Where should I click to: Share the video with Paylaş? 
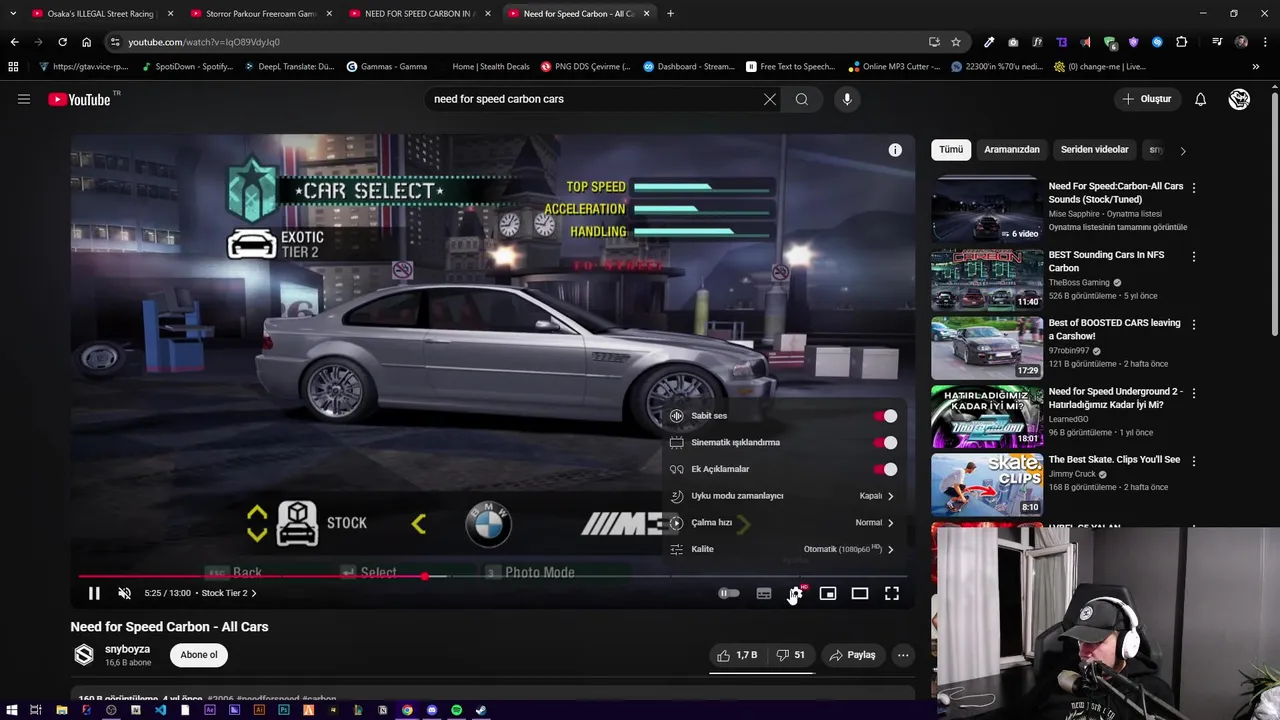pyautogui.click(x=853, y=655)
